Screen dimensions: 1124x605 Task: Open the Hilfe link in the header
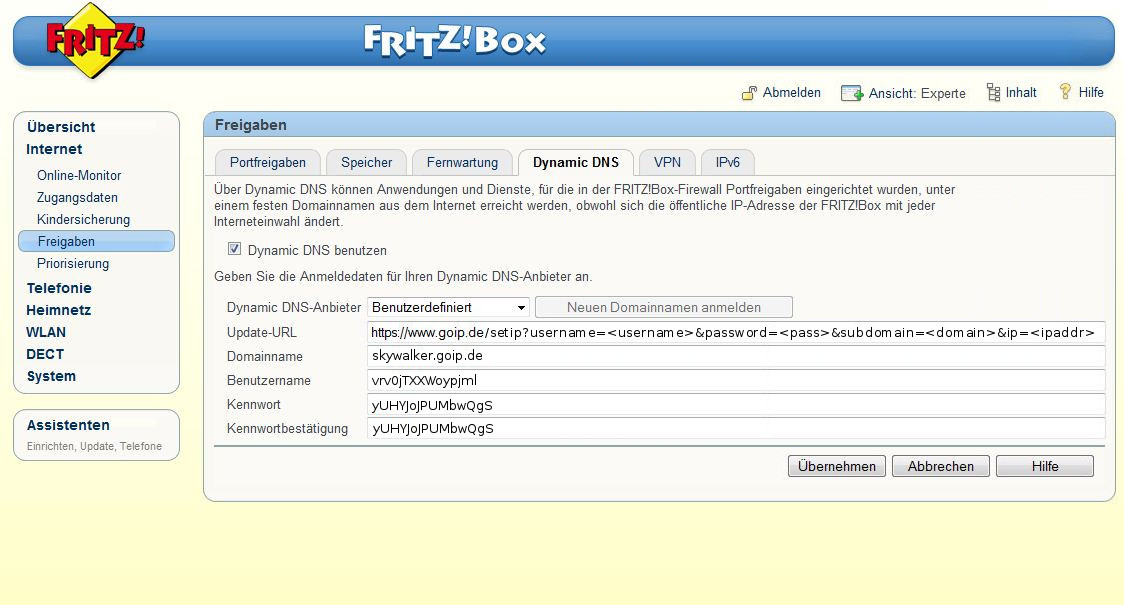[1091, 92]
